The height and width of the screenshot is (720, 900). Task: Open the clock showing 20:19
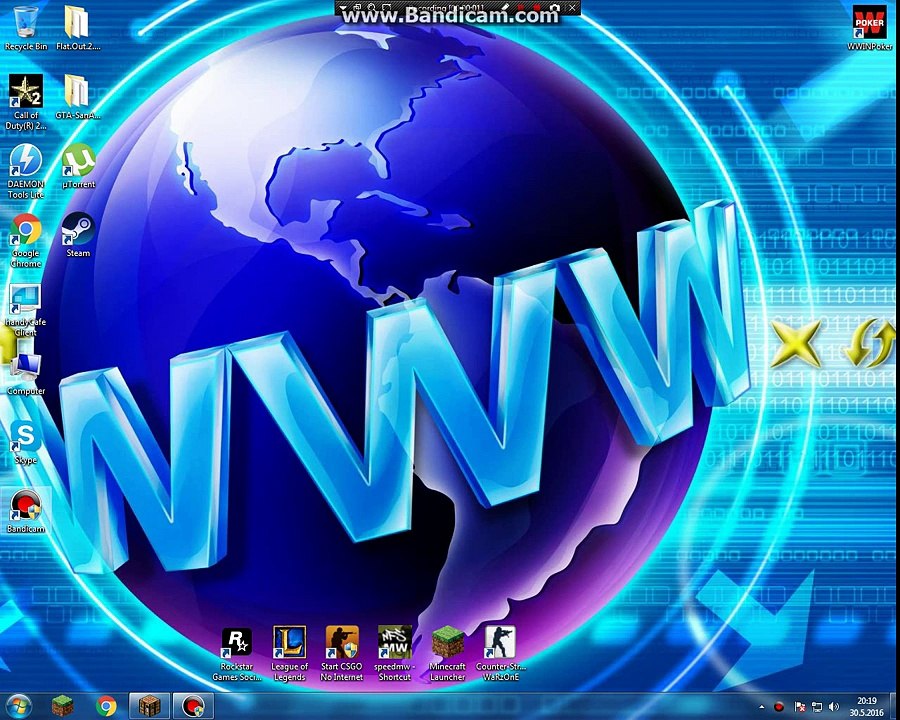tap(866, 706)
